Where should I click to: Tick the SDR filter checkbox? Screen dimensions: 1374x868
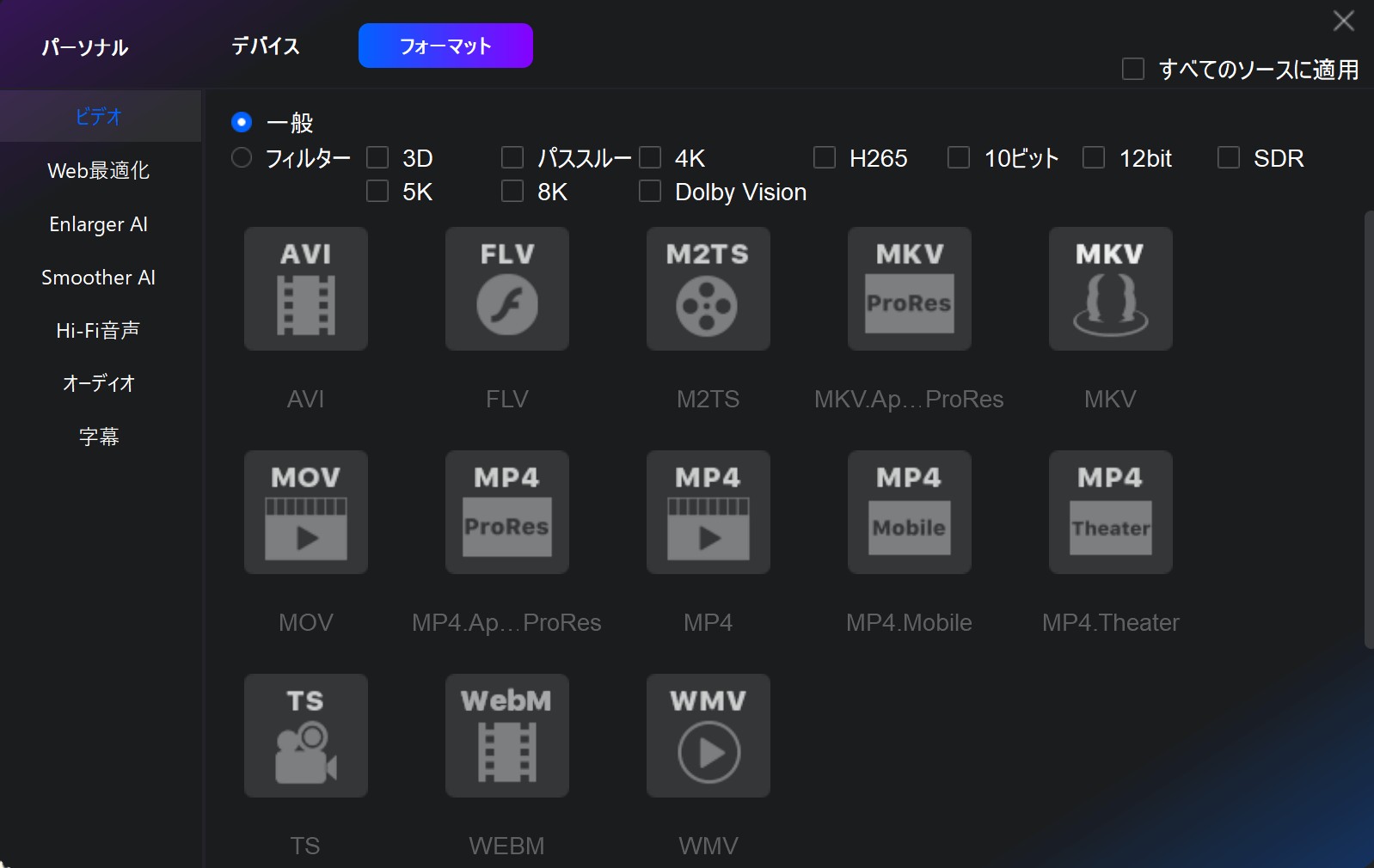[x=1229, y=157]
